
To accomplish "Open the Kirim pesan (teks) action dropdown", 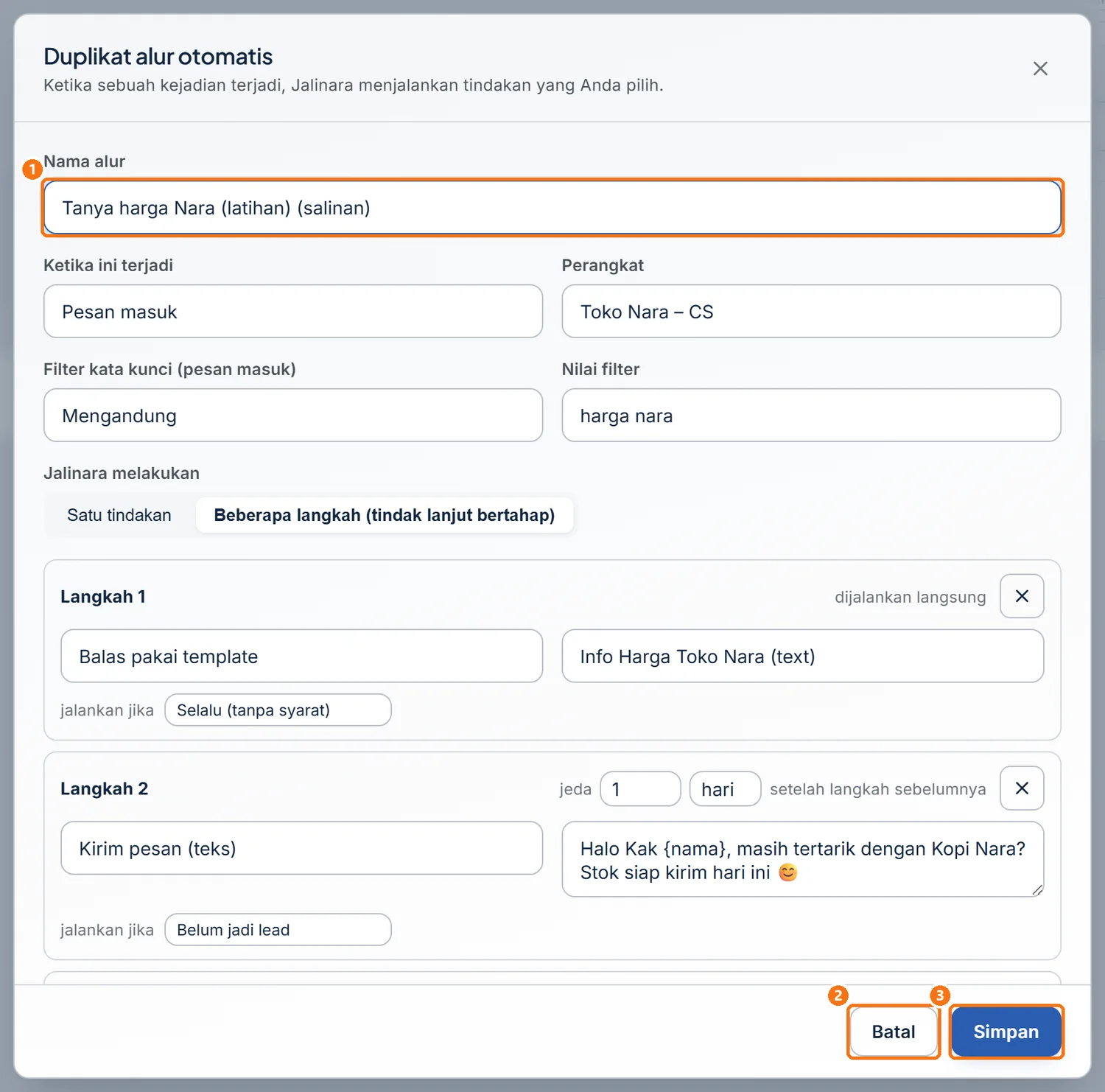I will [x=302, y=848].
